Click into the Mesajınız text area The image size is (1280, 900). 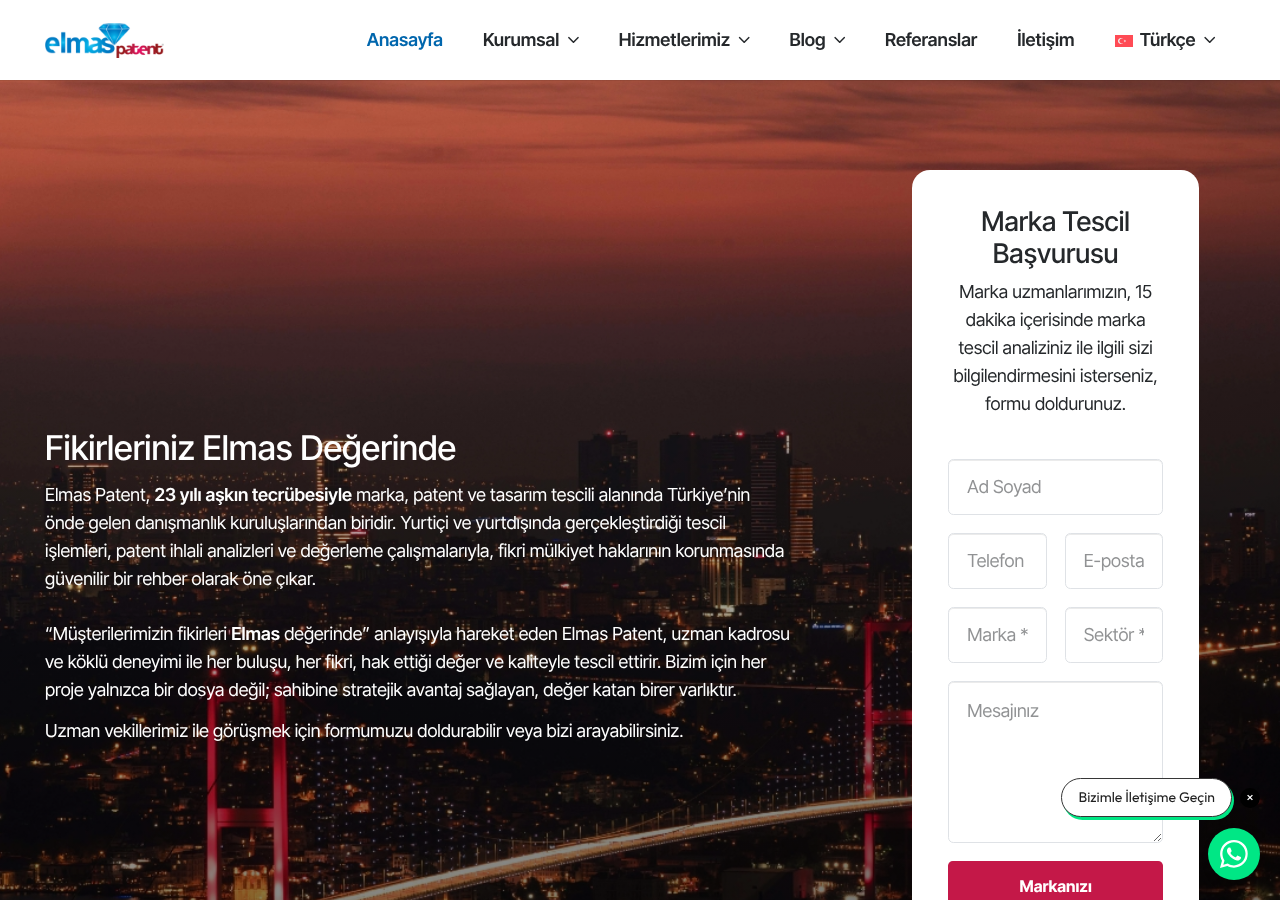[1055, 762]
